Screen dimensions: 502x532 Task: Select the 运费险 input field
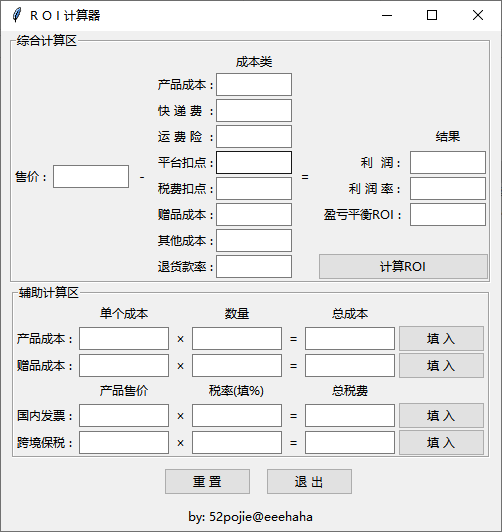coord(254,137)
